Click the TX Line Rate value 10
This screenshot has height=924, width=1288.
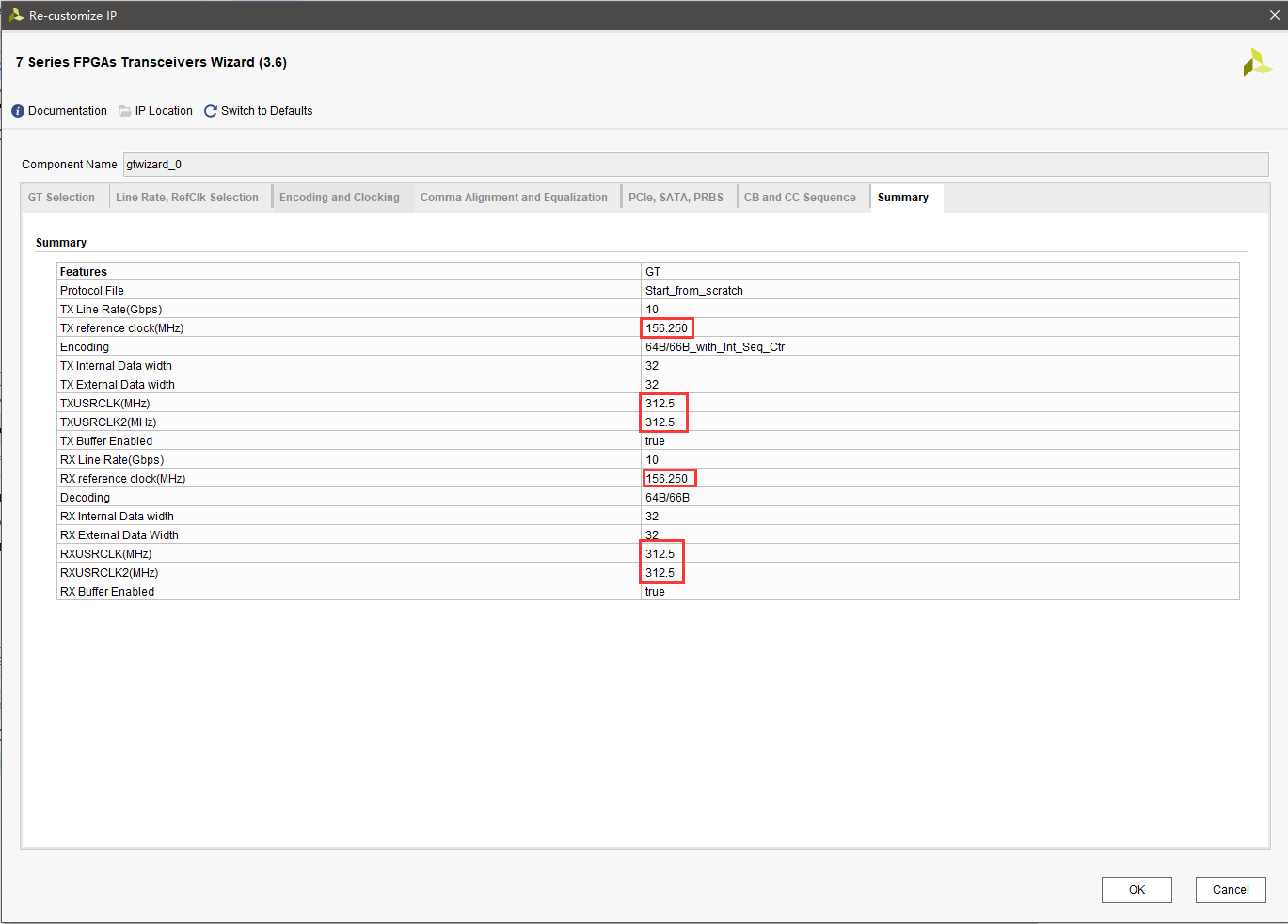pyautogui.click(x=652, y=310)
